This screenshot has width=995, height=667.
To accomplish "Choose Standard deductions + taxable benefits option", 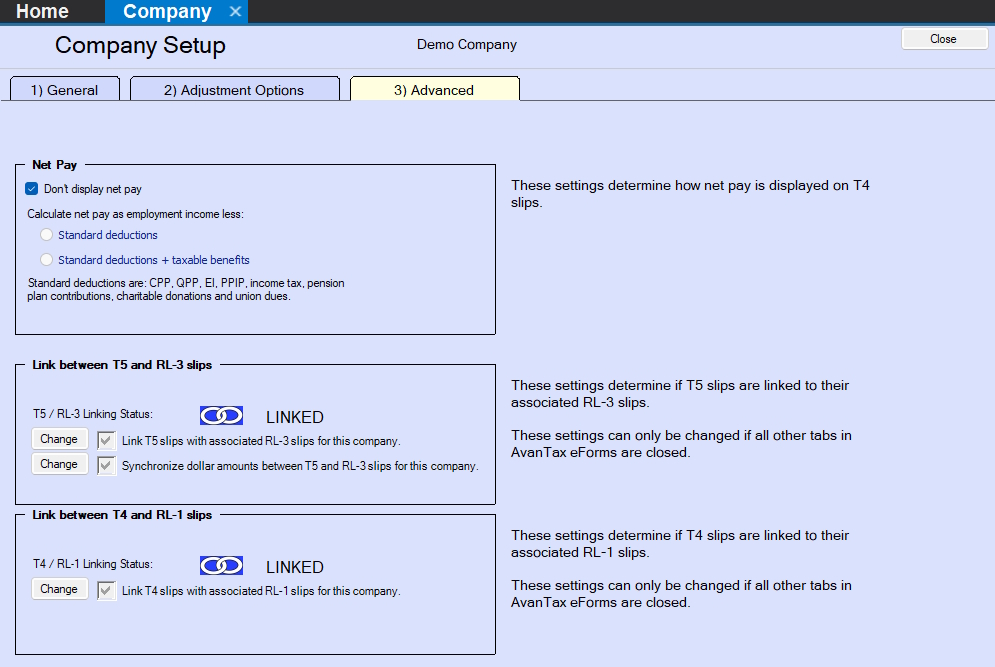I will (x=46, y=260).
